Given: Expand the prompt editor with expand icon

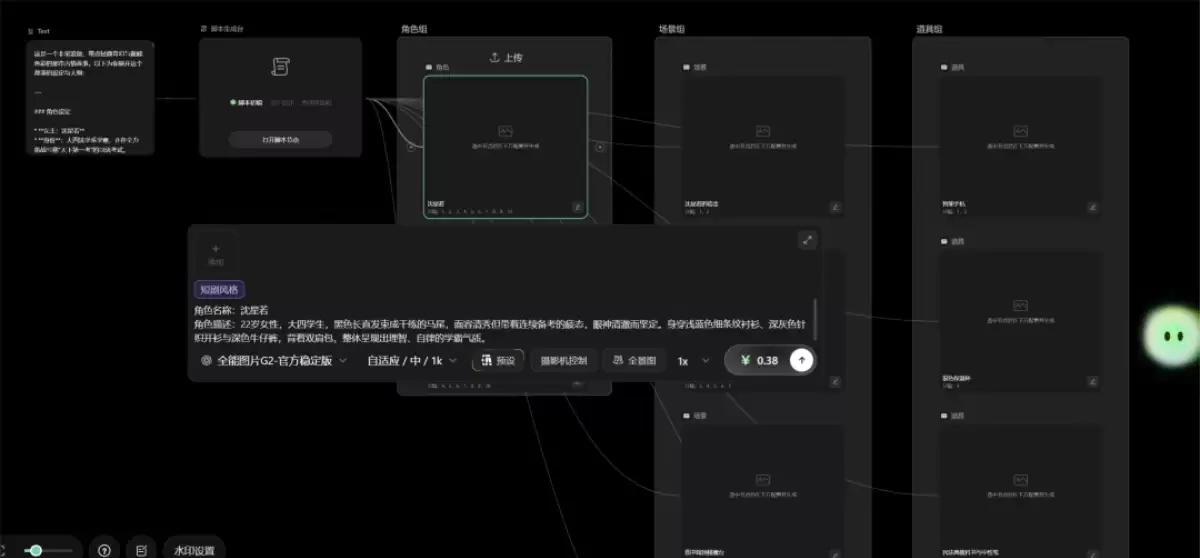Looking at the screenshot, I should point(807,240).
